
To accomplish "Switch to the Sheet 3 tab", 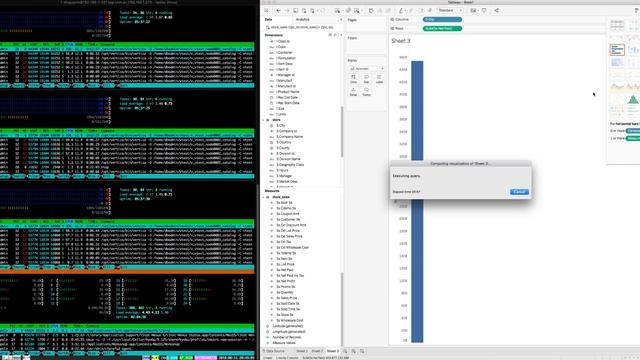I will pyautogui.click(x=333, y=351).
